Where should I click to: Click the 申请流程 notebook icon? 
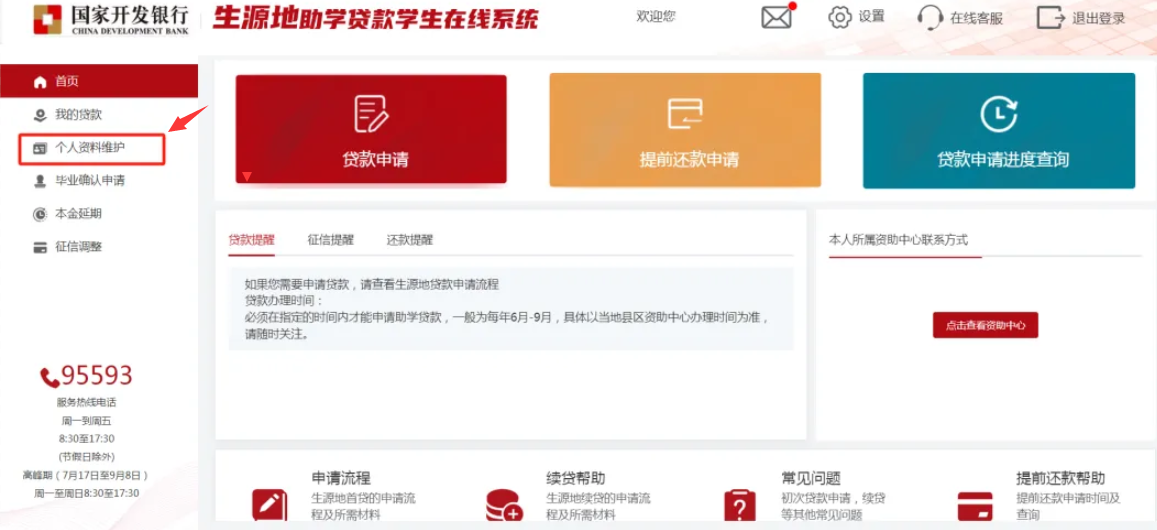coord(269,504)
